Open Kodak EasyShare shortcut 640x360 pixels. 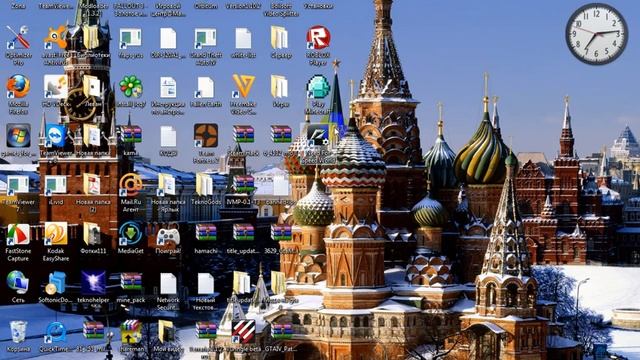(x=56, y=233)
